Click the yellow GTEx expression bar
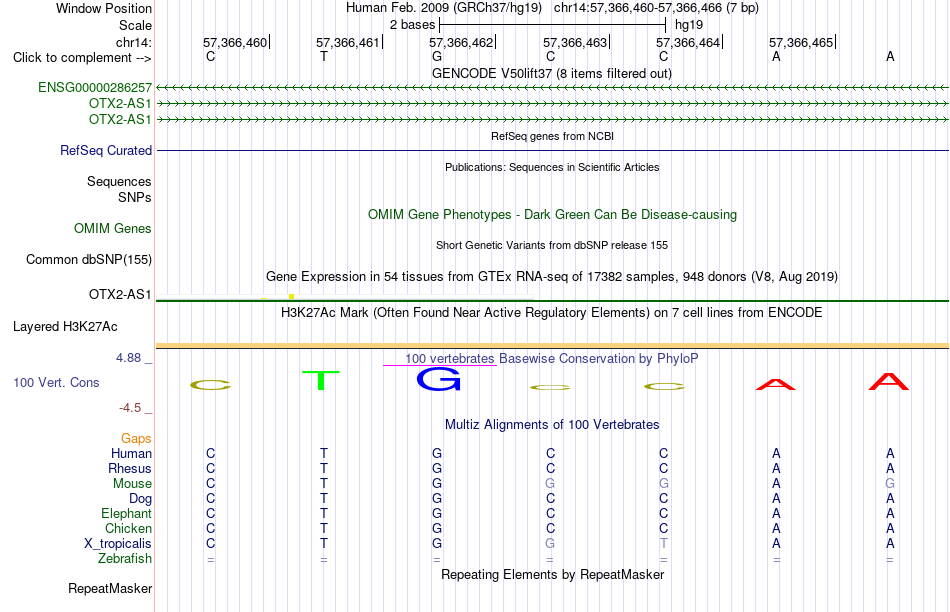 pos(291,296)
